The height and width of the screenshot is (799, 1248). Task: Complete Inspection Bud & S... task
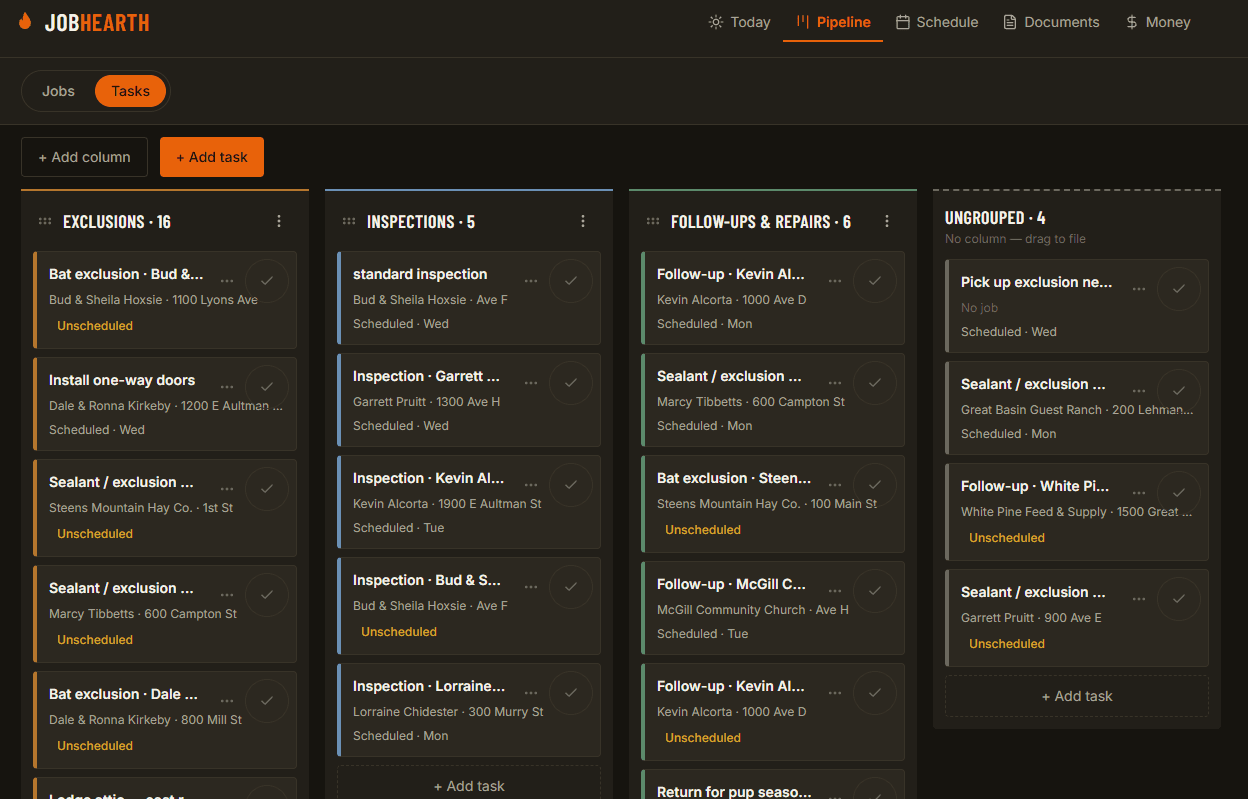(x=571, y=587)
